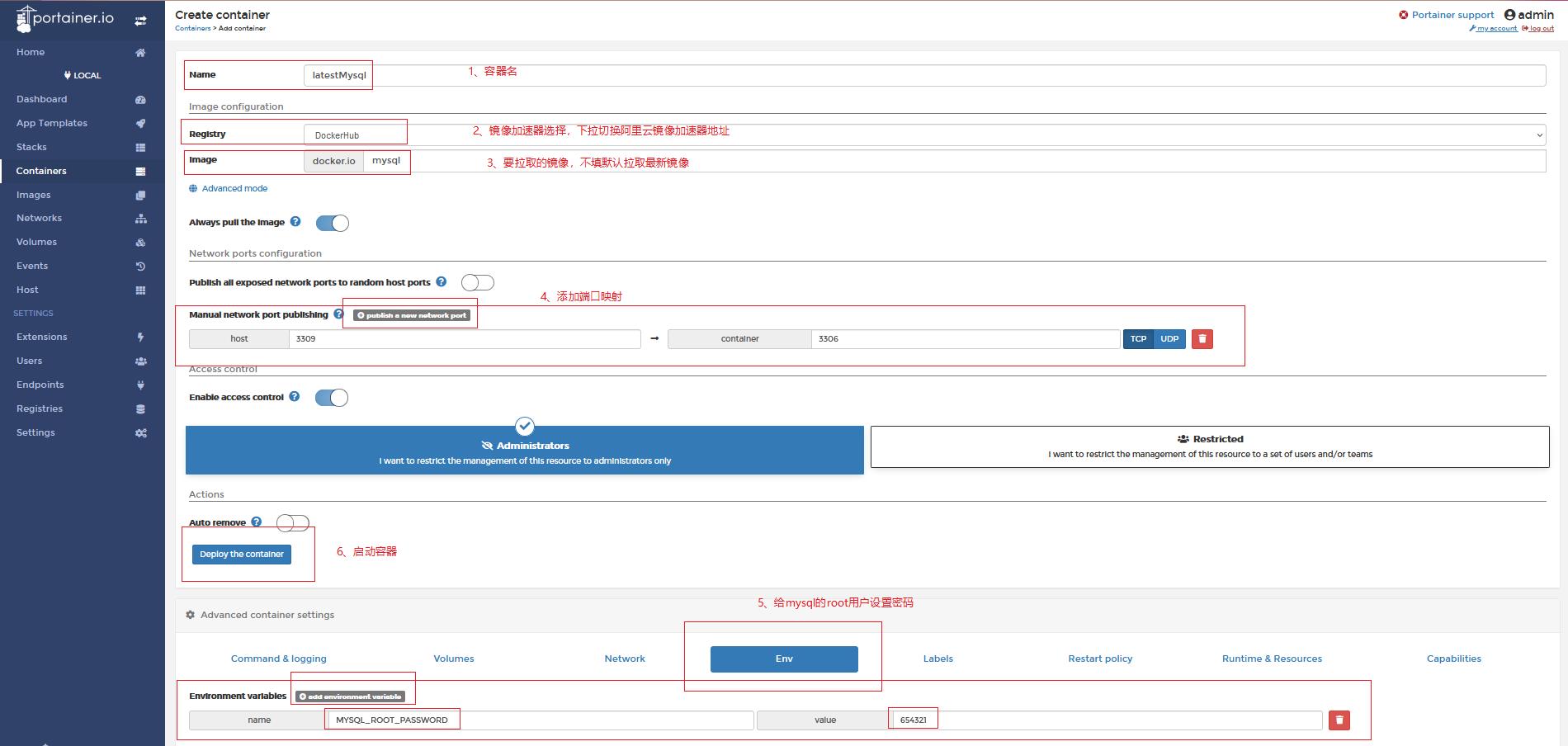1568x746 pixels.
Task: Click publish a new network port
Action: (x=412, y=315)
